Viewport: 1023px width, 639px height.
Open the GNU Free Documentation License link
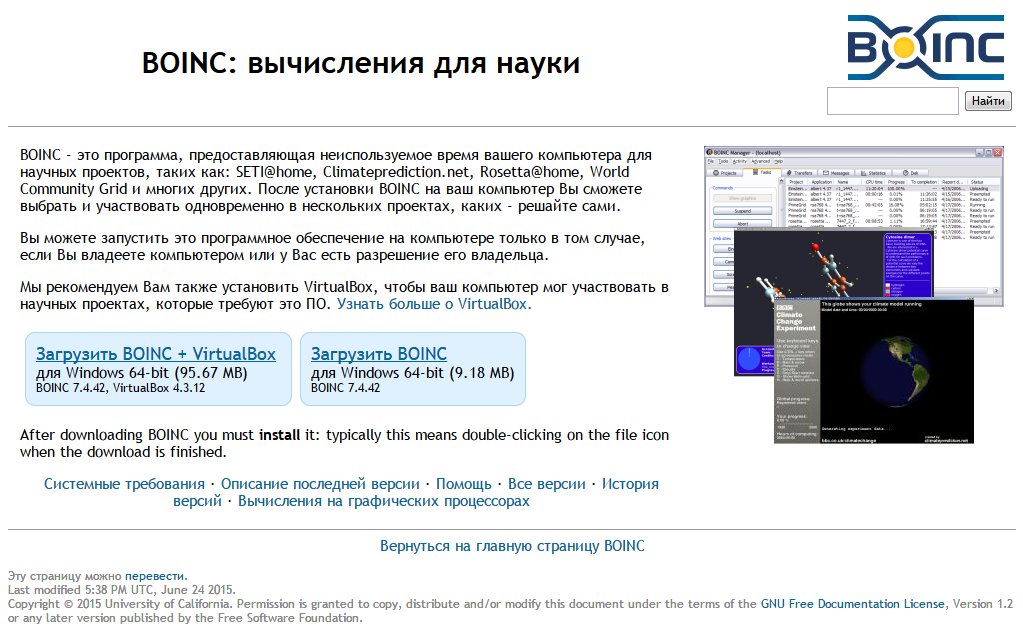[852, 604]
